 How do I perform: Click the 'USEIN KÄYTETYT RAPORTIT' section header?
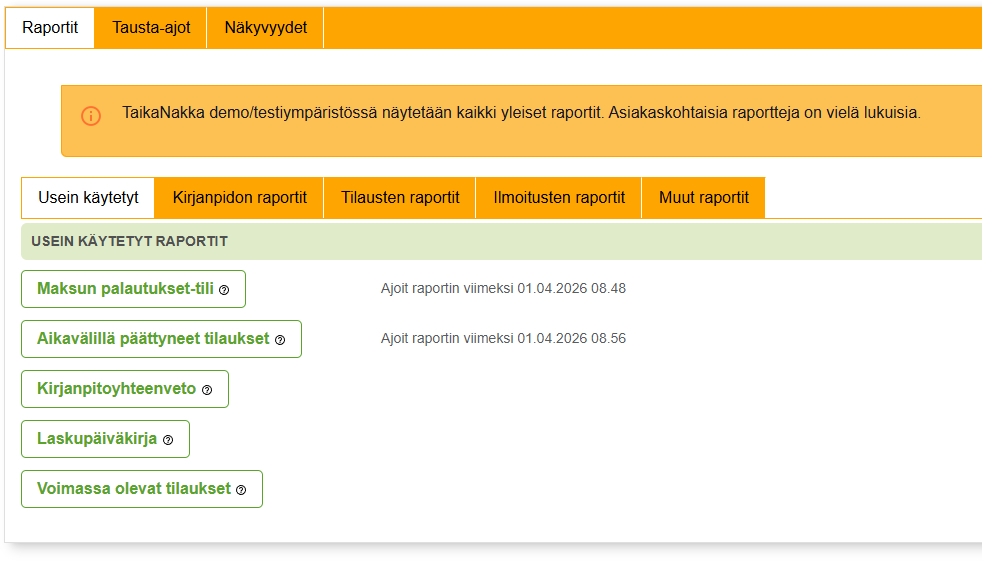point(502,242)
